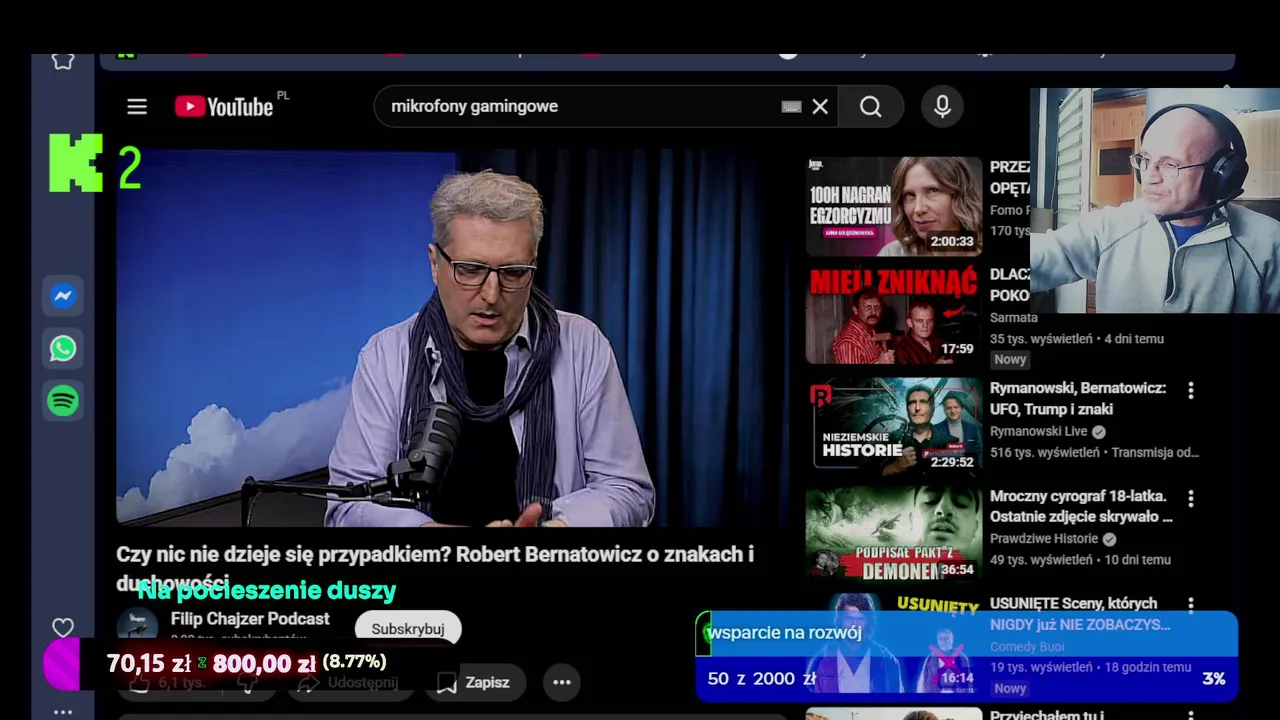Screen dimensions: 1280x720
Task: Open more actions three-dots below the video
Action: point(562,682)
